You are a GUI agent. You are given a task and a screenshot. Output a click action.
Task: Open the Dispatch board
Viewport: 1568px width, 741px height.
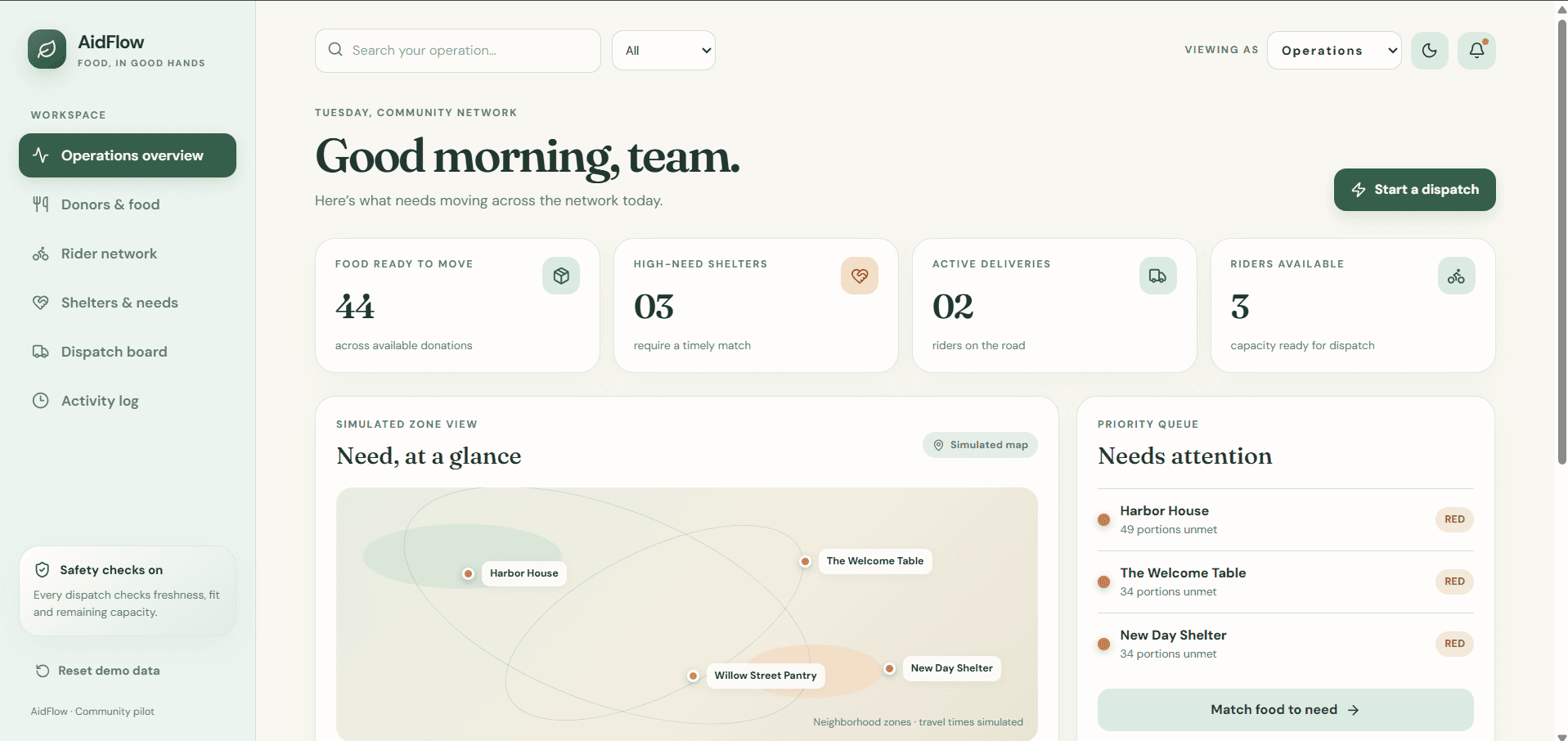(128, 352)
